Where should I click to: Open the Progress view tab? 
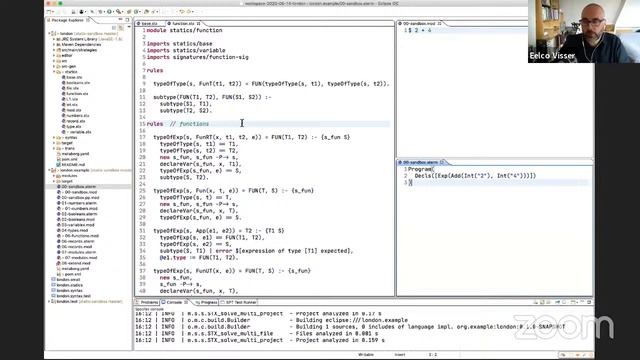(x=206, y=302)
